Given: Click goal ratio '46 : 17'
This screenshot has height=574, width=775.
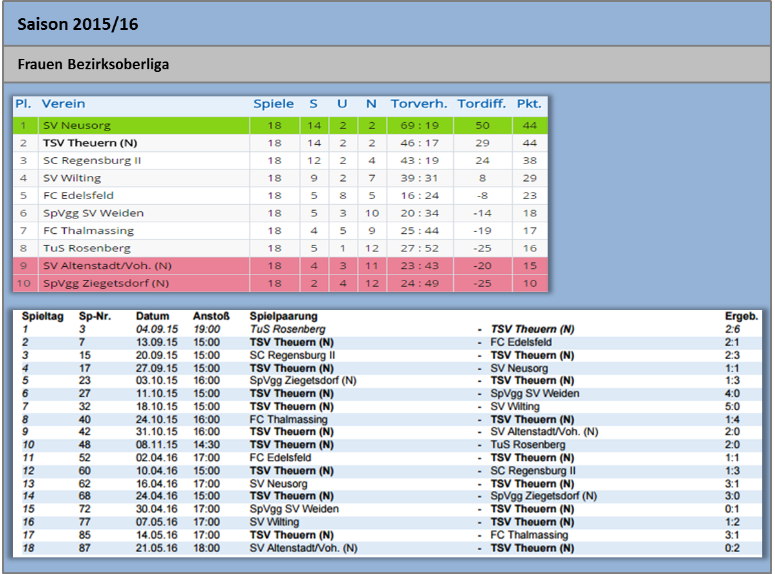Looking at the screenshot, I should [x=420, y=143].
